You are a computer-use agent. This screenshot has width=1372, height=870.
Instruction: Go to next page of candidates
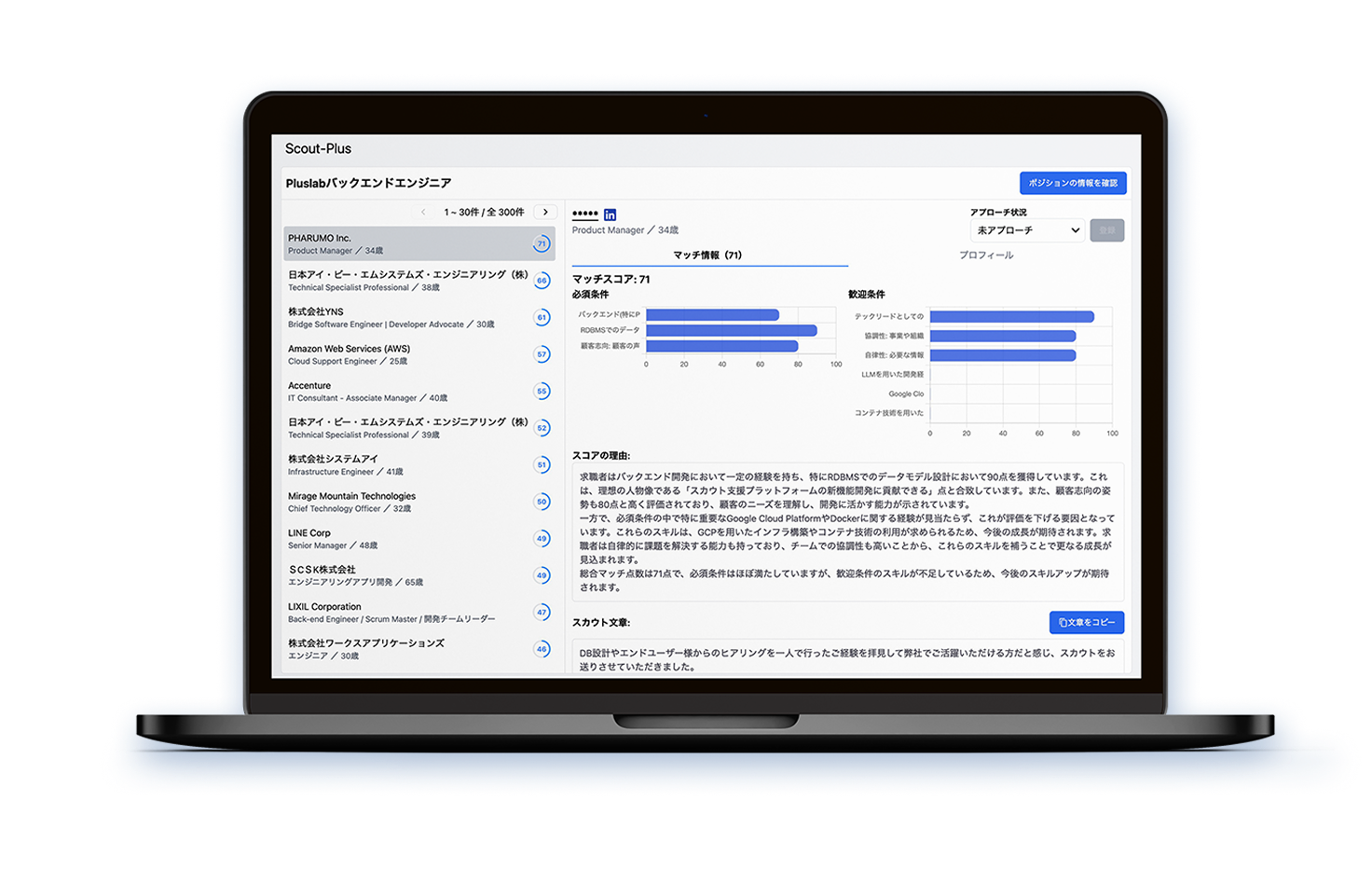(545, 213)
